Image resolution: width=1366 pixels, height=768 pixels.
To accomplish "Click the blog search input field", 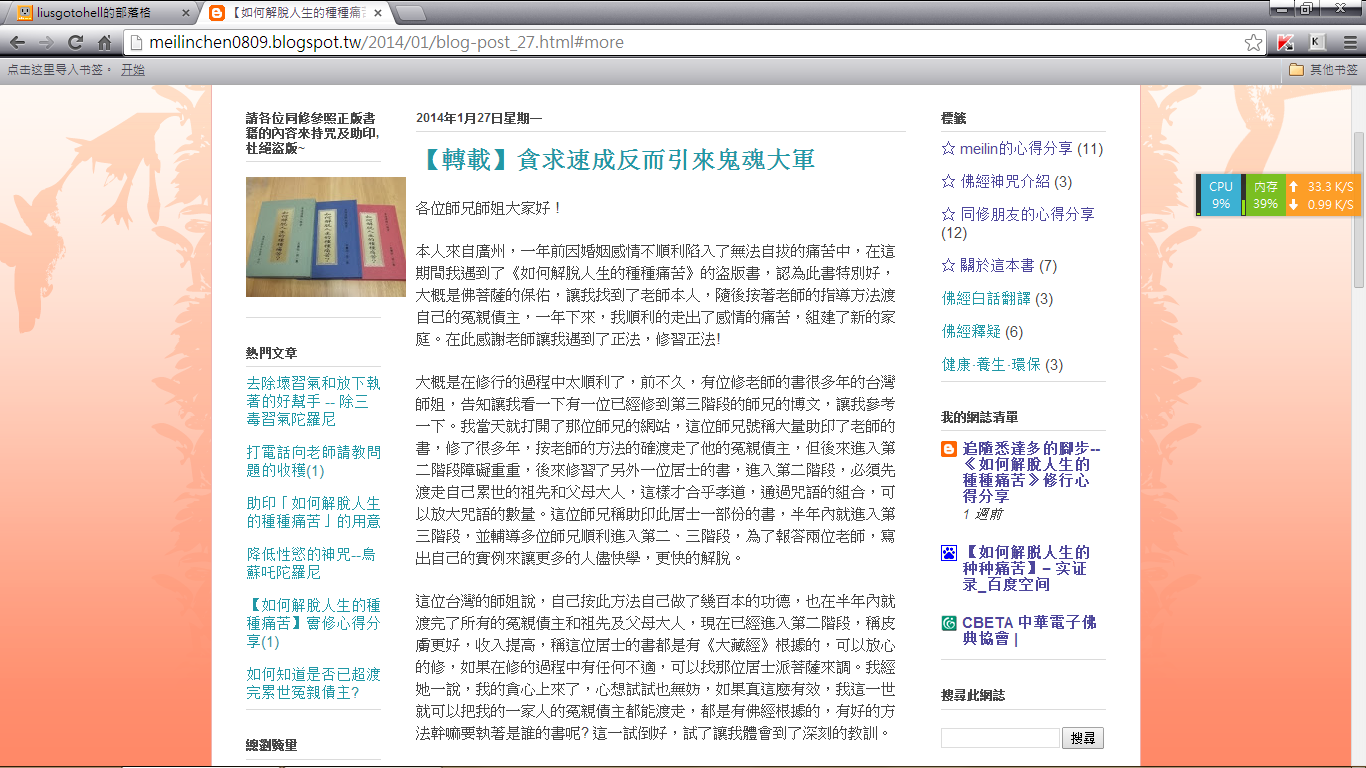I will [999, 738].
